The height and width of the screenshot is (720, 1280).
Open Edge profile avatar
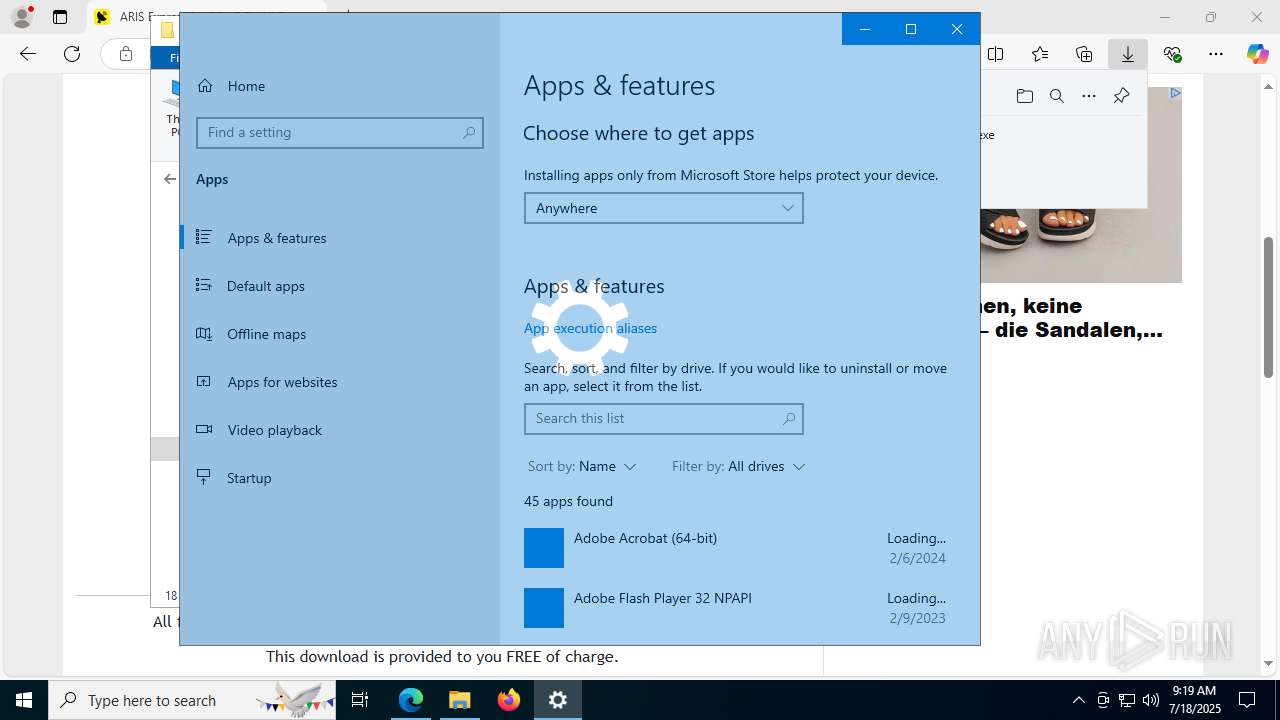tap(21, 17)
